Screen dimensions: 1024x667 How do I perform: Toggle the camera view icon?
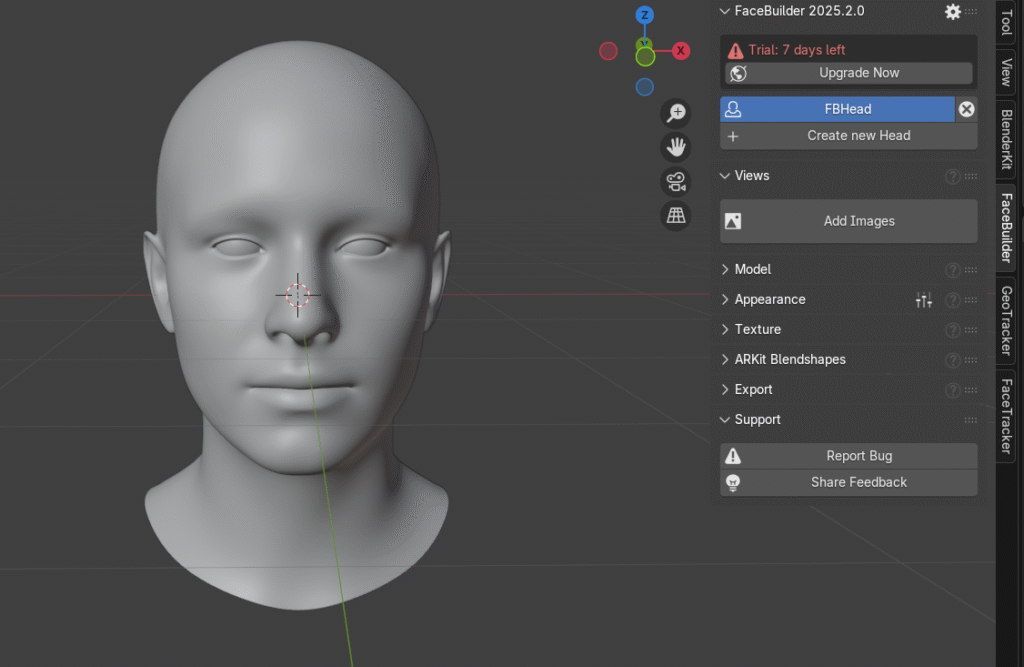pos(677,181)
